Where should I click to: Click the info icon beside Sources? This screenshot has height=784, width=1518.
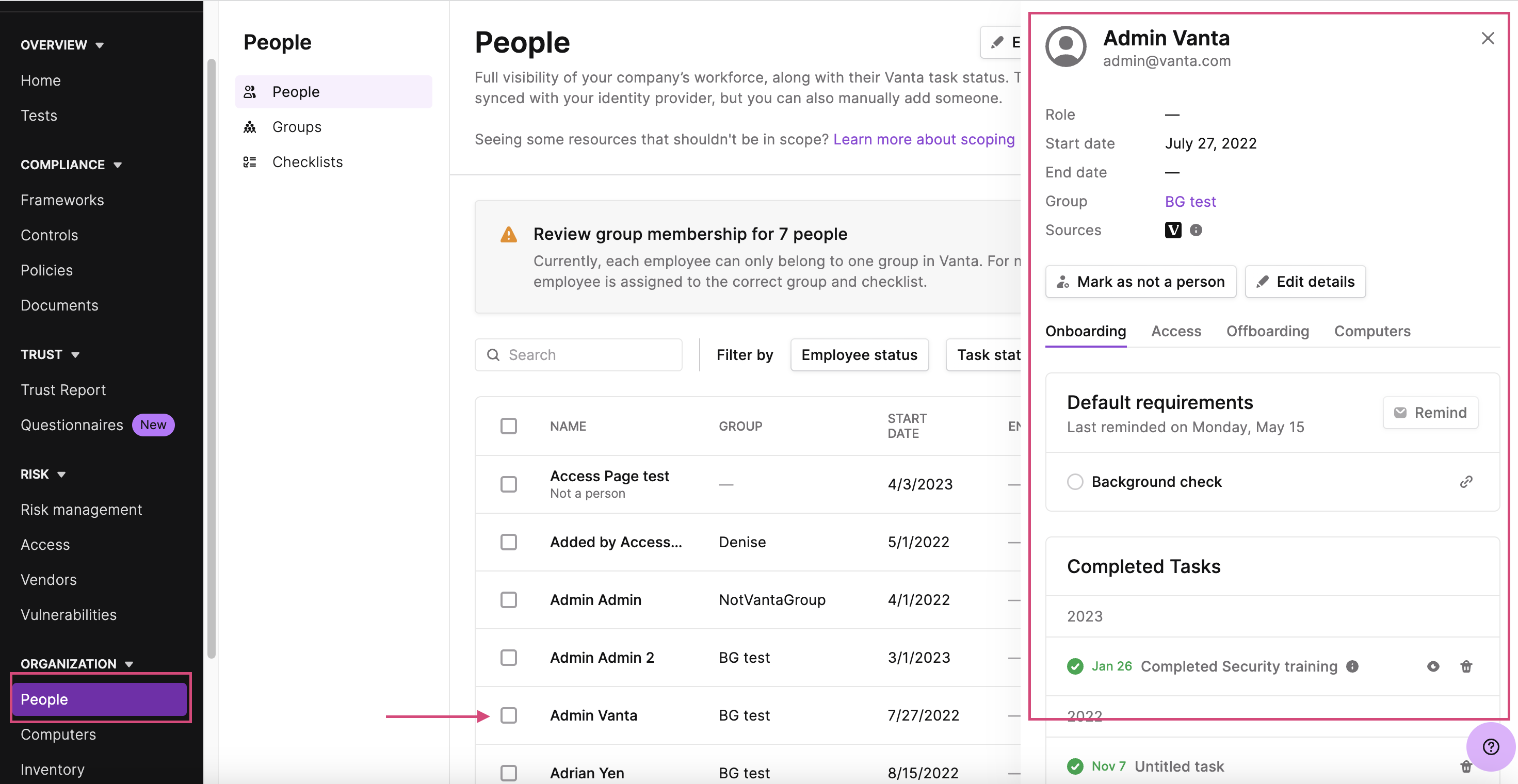pos(1196,230)
